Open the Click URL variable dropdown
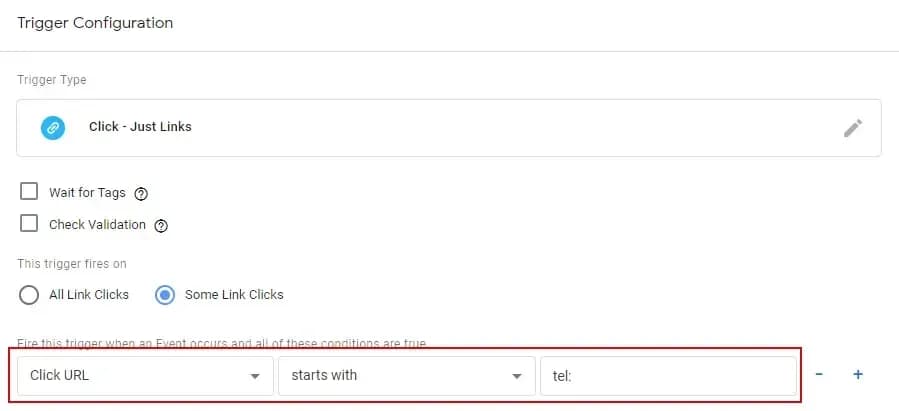 pos(145,376)
